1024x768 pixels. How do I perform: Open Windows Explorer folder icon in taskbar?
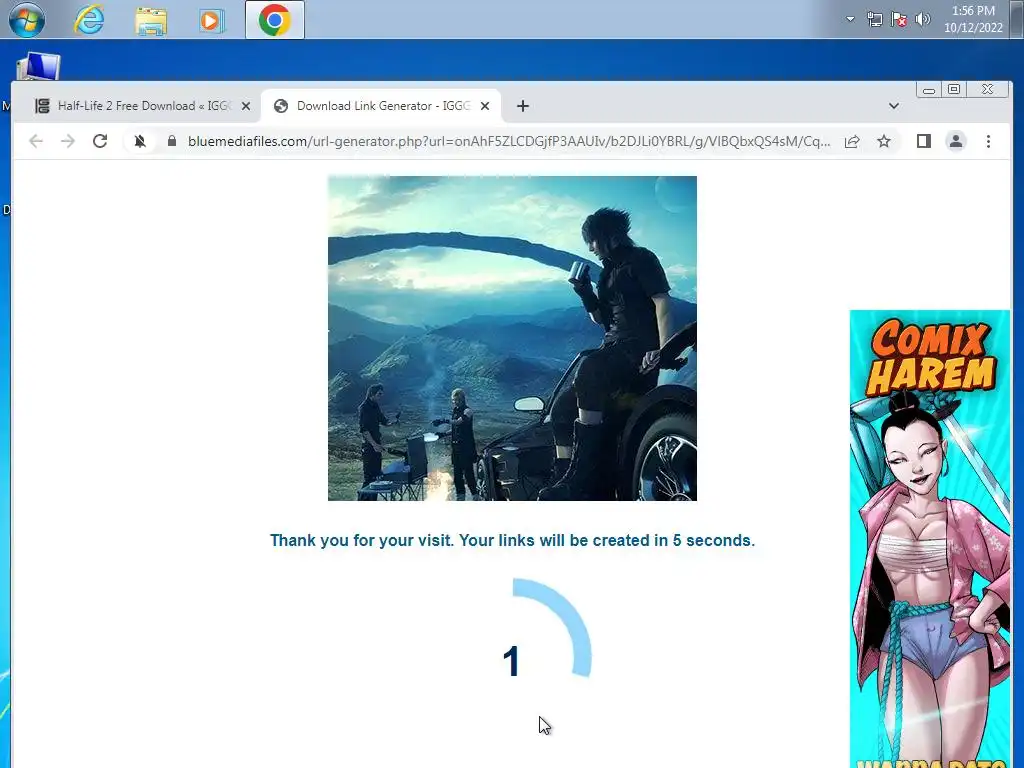point(151,21)
